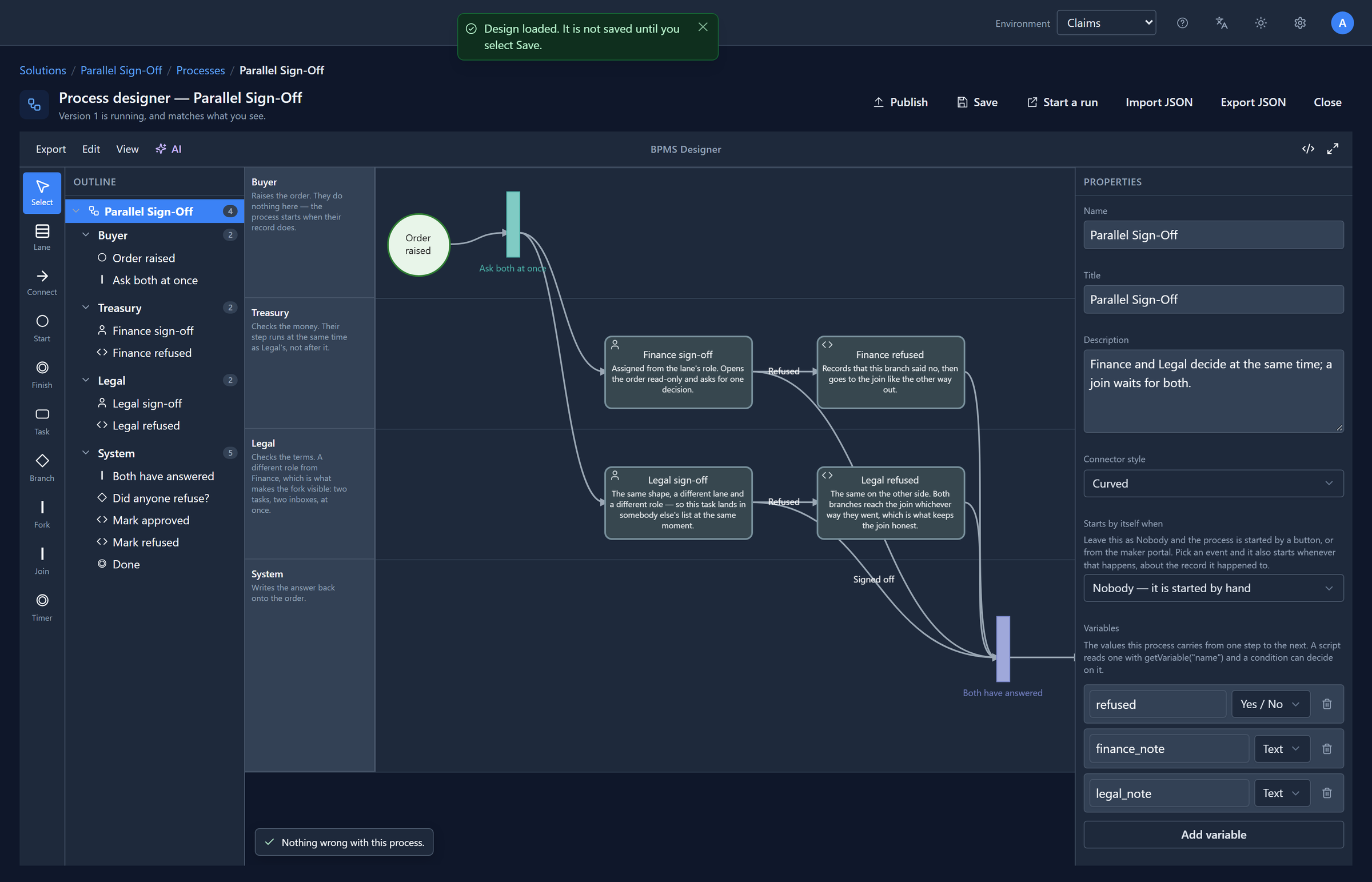
Task: Open the user avatar menu
Action: click(1342, 23)
